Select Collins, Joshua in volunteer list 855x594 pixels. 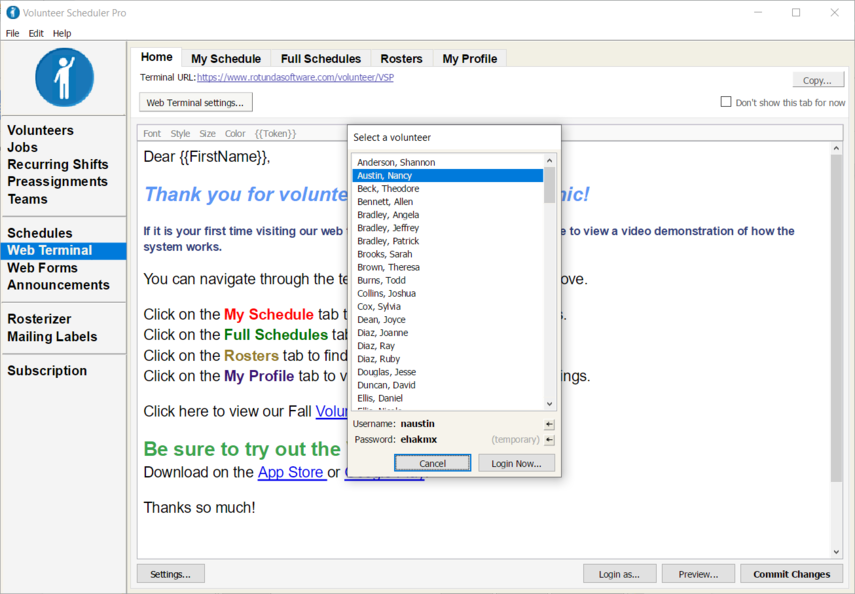tap(448, 293)
